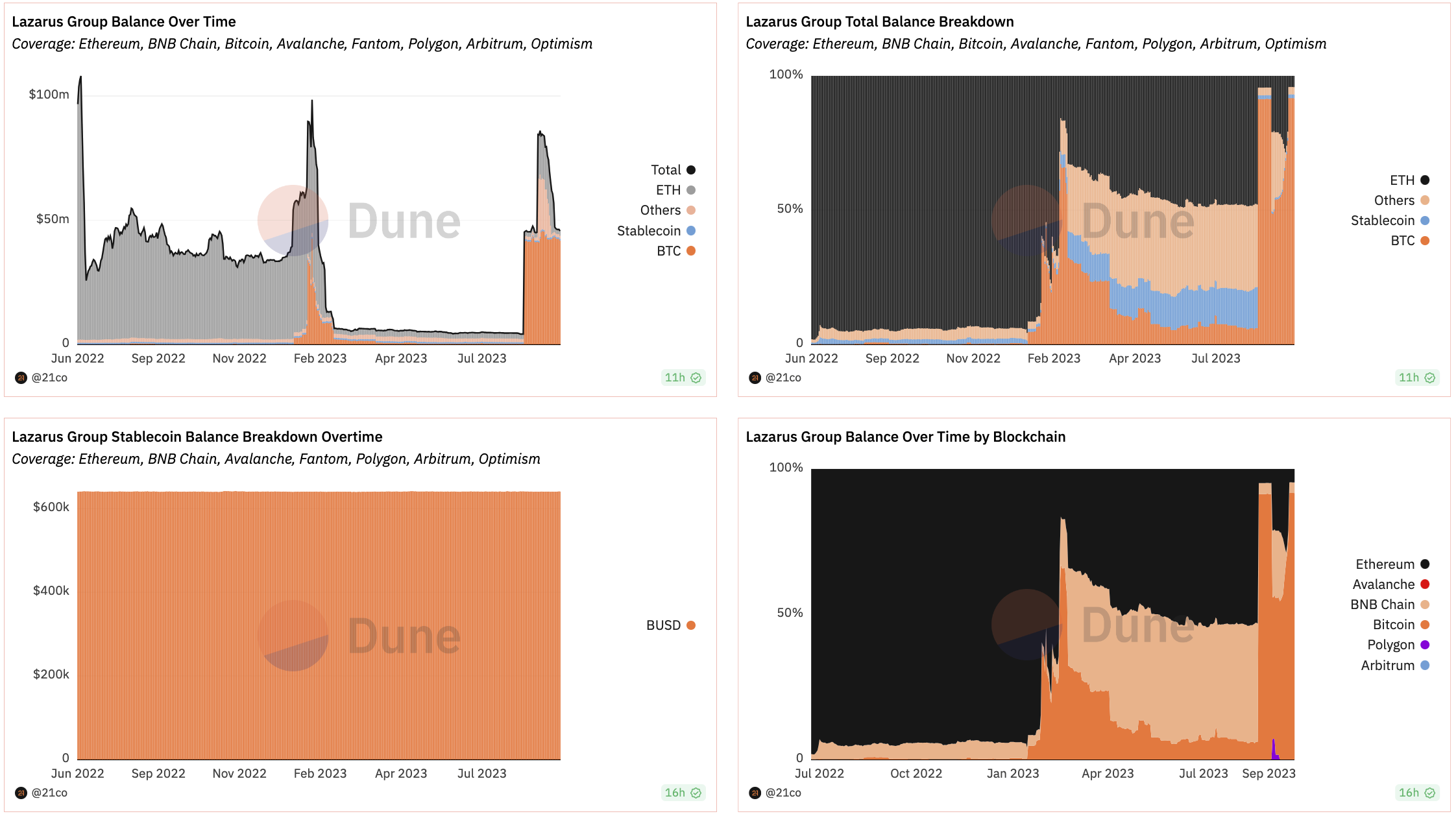Open @21co author link under Balance by Blockchain
1456x816 pixels.
point(783,793)
